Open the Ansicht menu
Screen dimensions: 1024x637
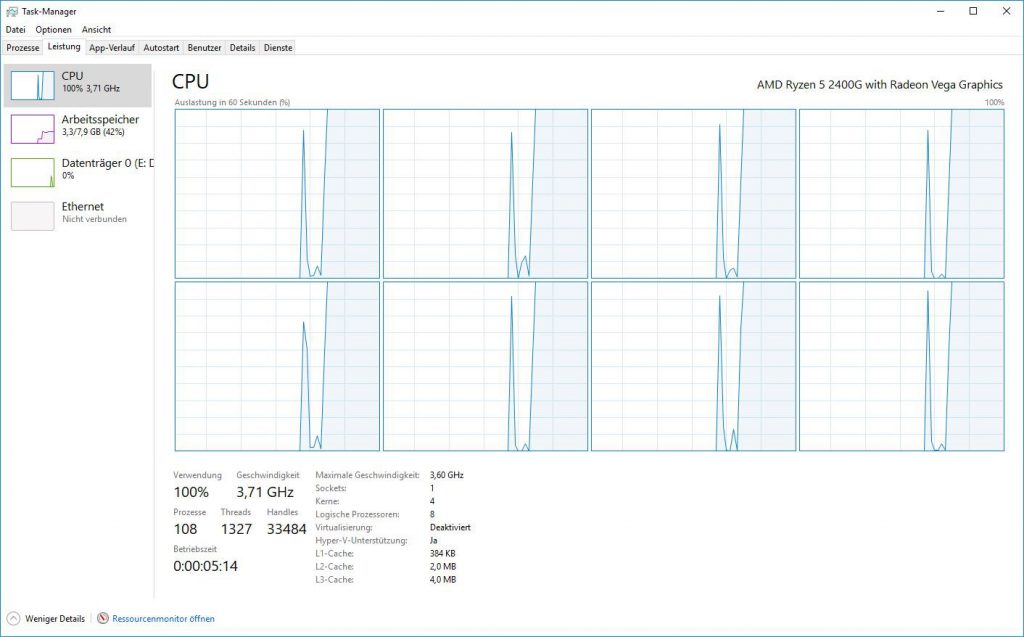(x=95, y=29)
